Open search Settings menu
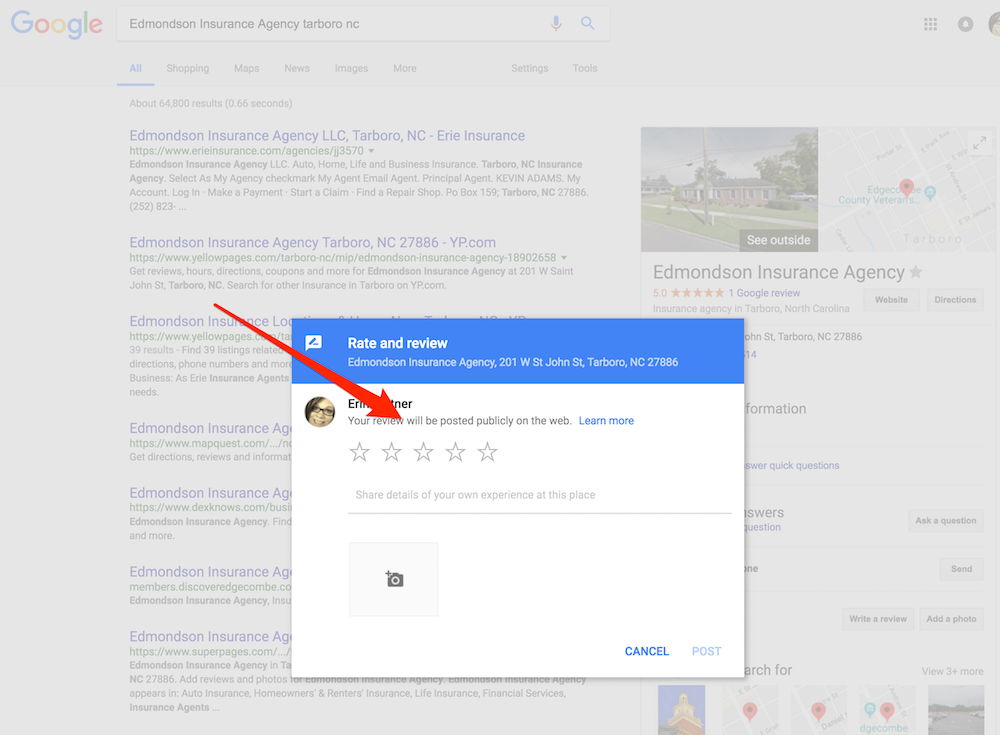 tap(529, 68)
